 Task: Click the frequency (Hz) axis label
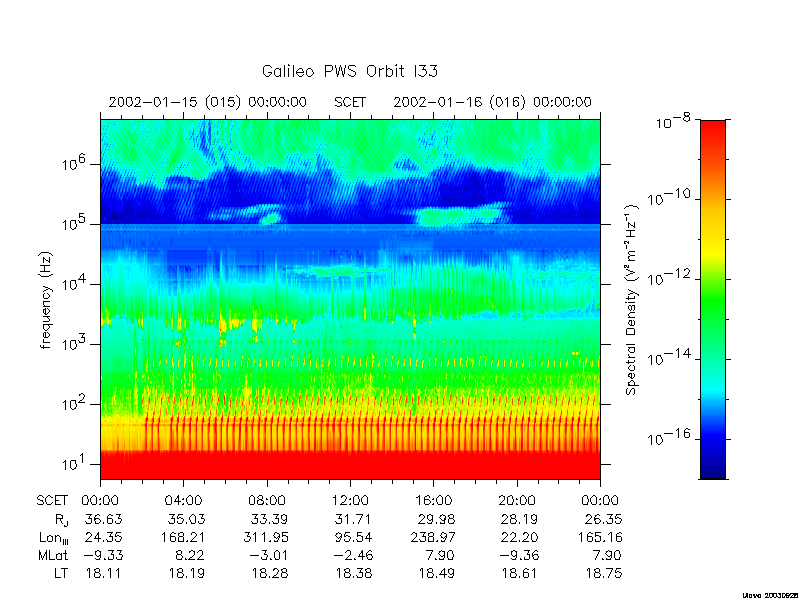click(x=46, y=300)
